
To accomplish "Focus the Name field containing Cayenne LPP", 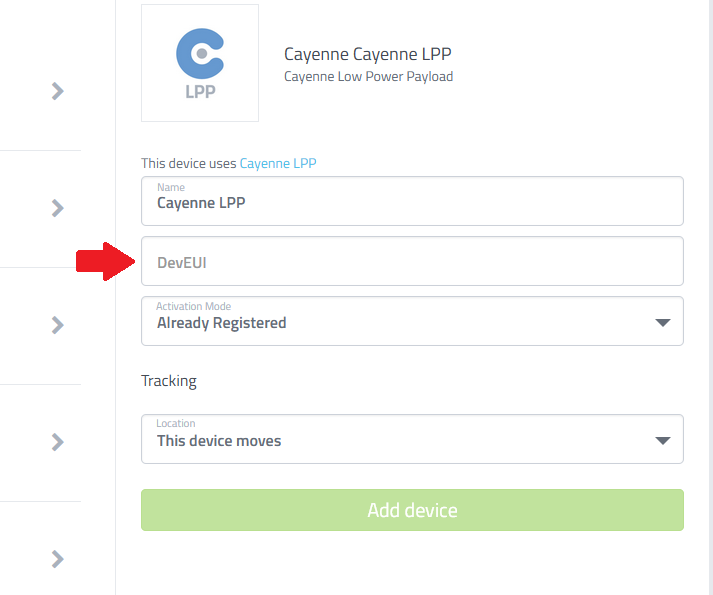I will click(x=412, y=201).
